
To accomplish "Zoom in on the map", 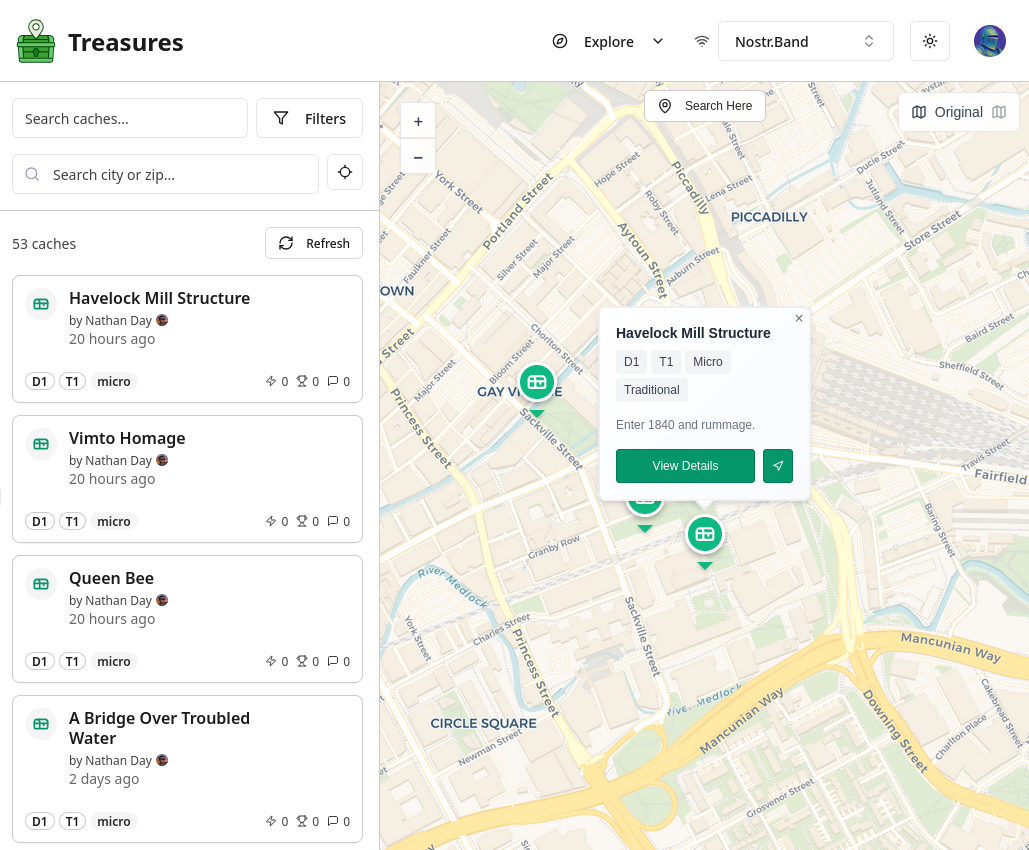I will pos(418,121).
